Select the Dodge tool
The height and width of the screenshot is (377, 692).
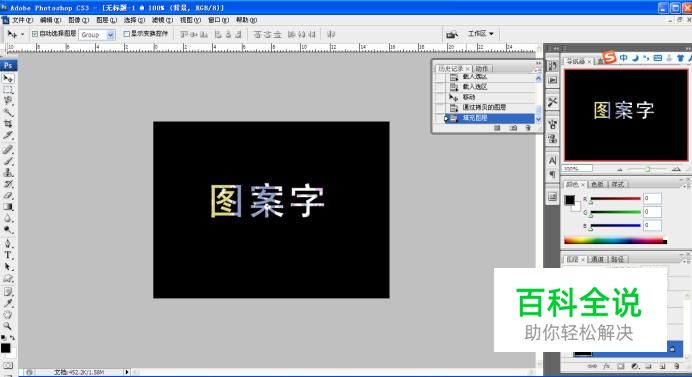click(x=8, y=230)
